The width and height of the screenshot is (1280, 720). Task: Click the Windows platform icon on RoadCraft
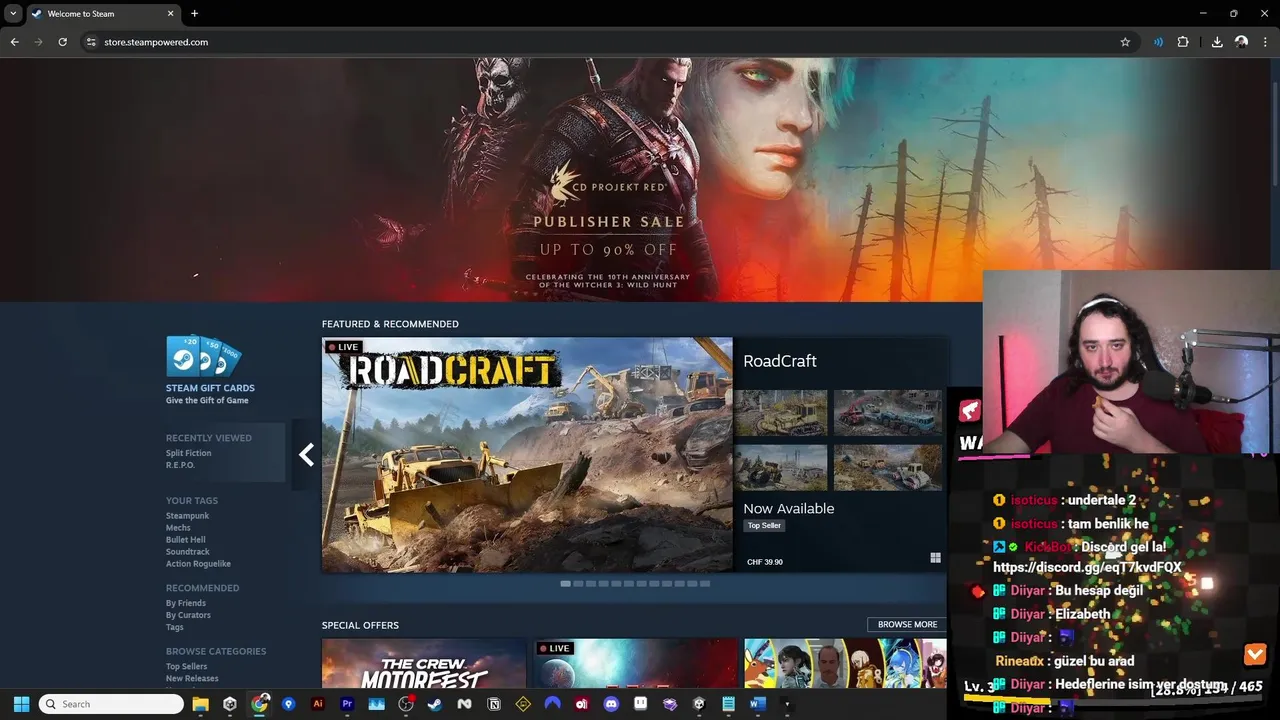click(935, 558)
